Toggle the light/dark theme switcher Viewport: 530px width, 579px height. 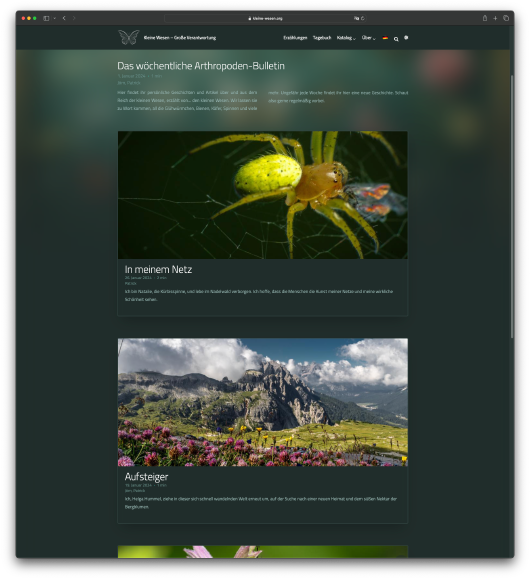click(x=406, y=38)
